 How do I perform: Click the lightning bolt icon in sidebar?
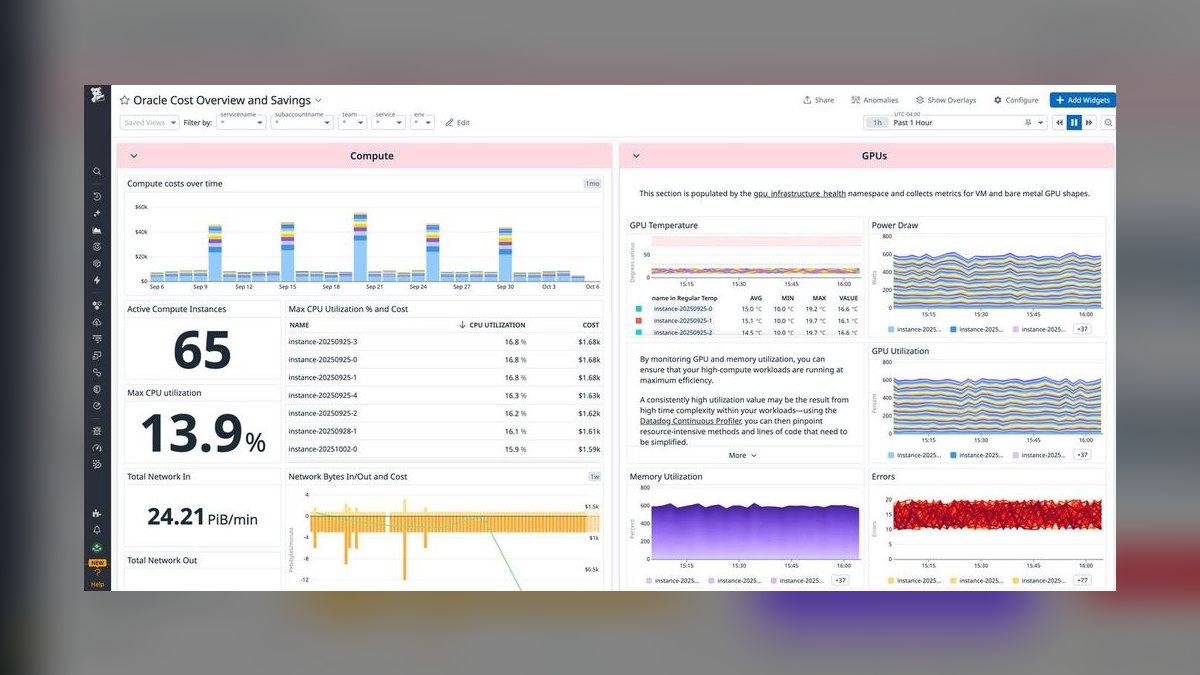click(97, 278)
